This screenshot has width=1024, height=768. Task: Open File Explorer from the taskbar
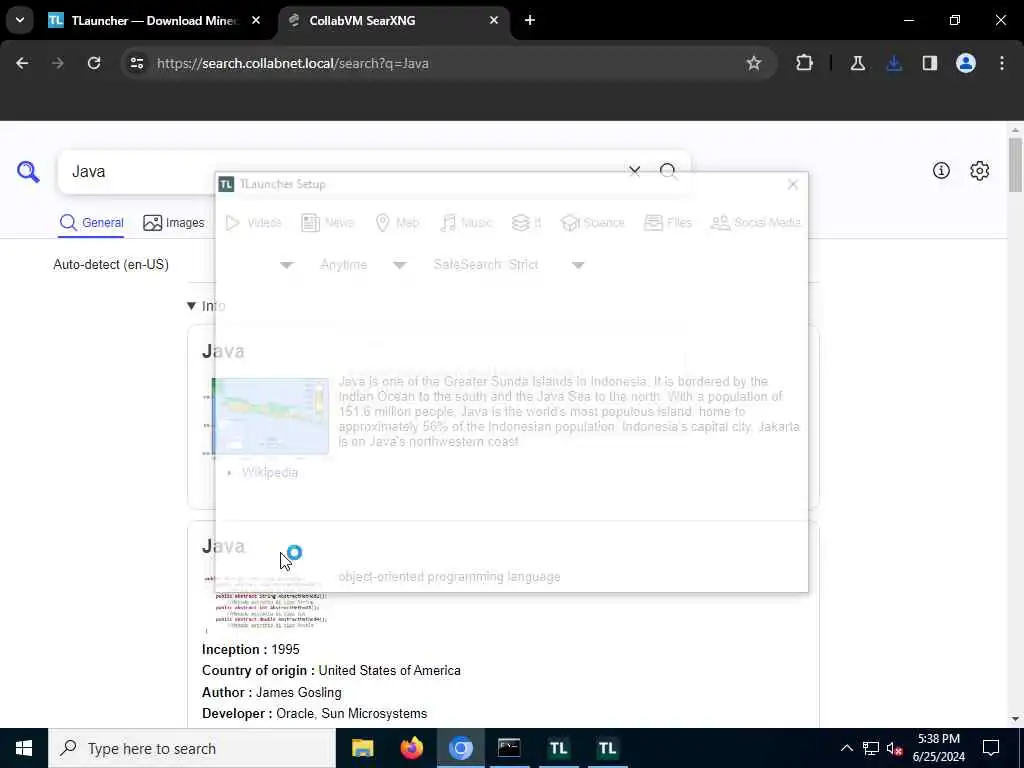[x=362, y=748]
